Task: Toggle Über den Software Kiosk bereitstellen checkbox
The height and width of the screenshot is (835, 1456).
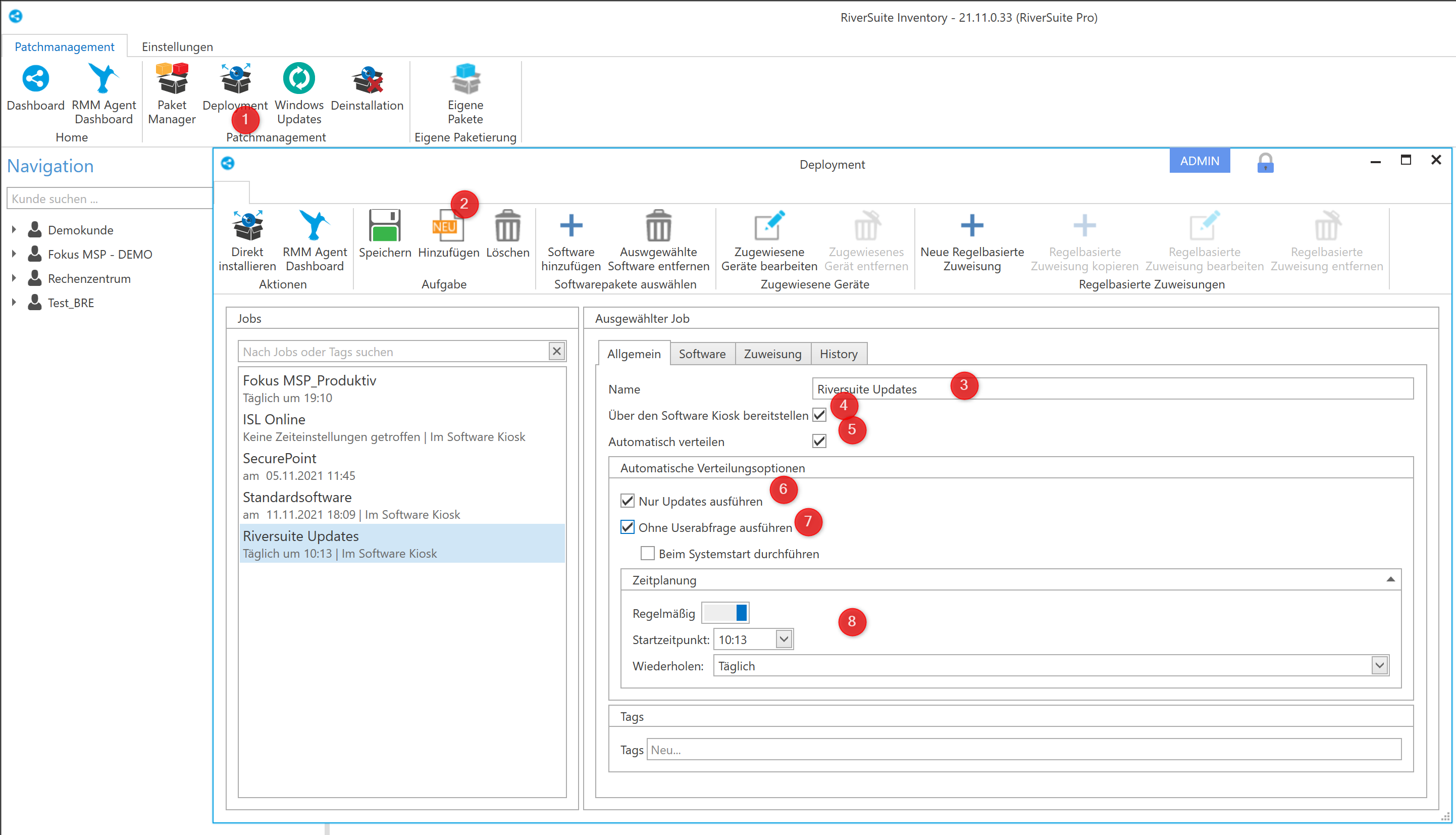Action: [x=819, y=415]
